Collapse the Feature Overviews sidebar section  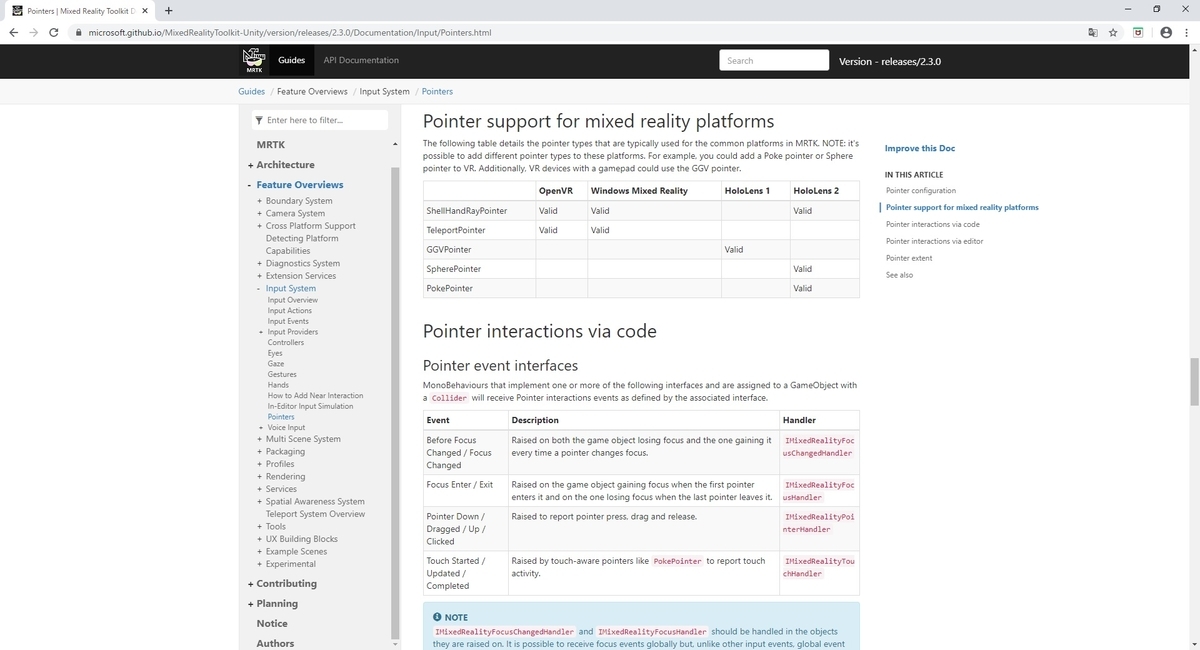click(251, 185)
